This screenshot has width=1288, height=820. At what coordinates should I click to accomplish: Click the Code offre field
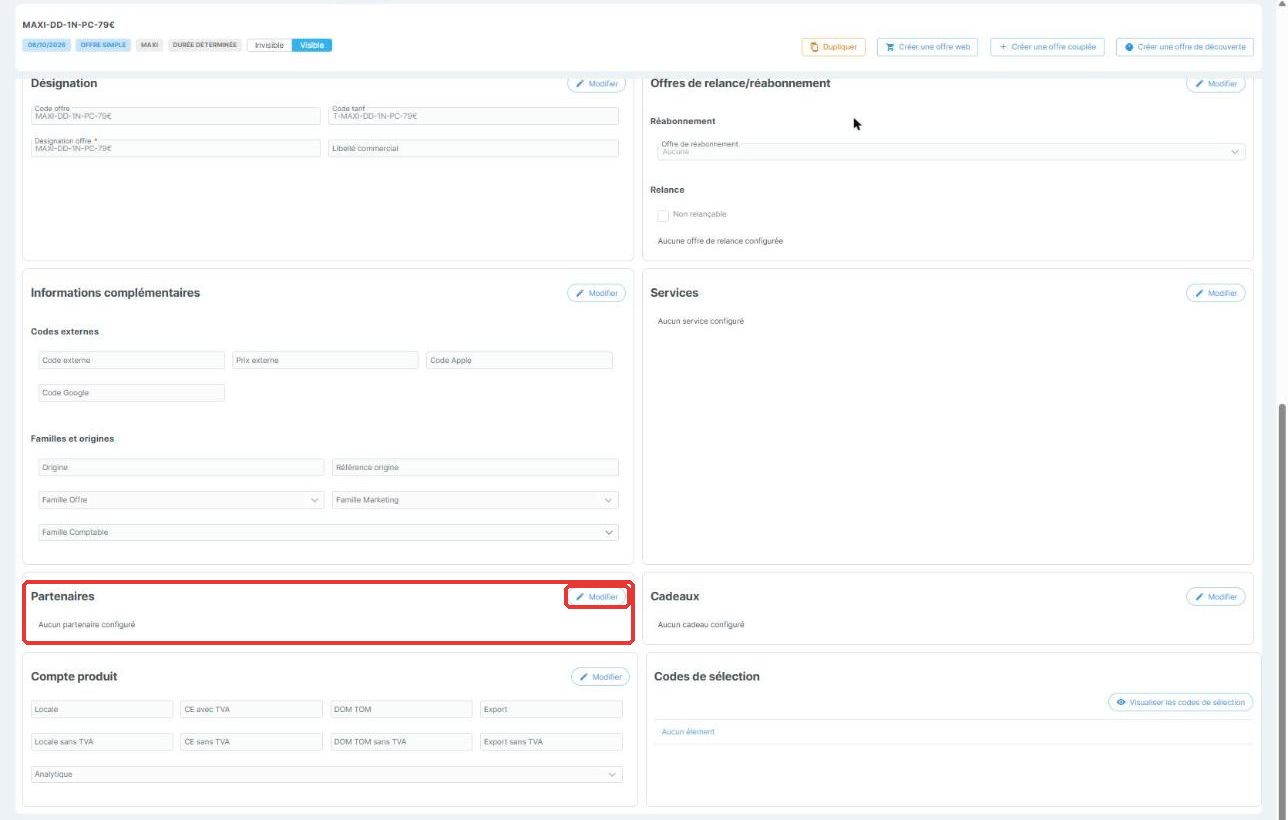176,116
